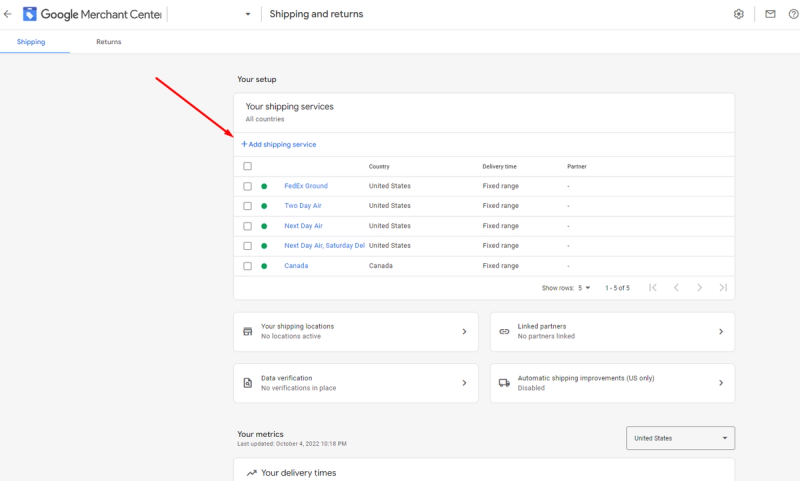This screenshot has width=800, height=481.
Task: Click Add shipping service
Action: pos(279,144)
